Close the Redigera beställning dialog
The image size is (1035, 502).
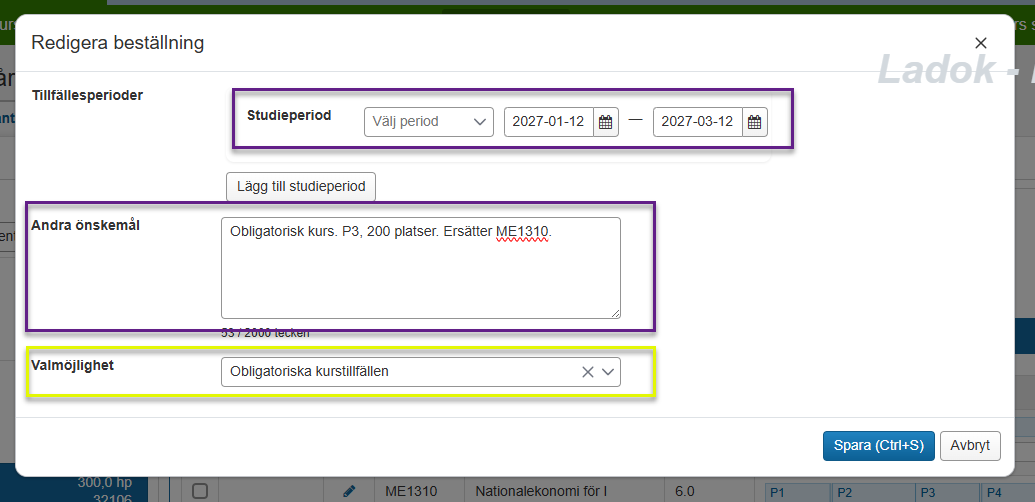[x=980, y=43]
